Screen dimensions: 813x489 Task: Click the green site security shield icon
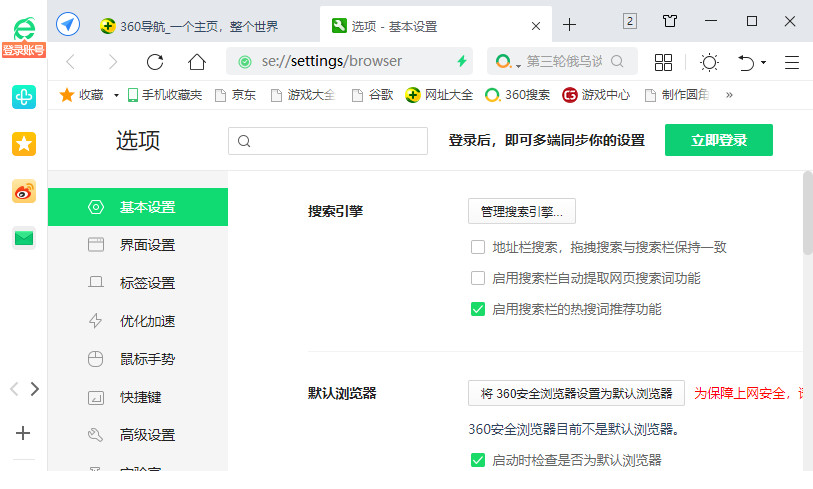[x=245, y=62]
